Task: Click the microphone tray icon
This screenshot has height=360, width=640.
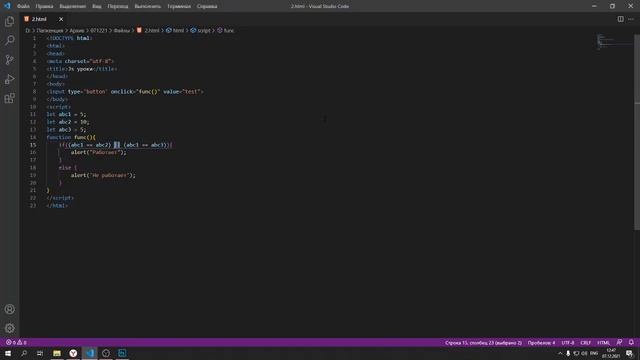Action: tap(568, 353)
